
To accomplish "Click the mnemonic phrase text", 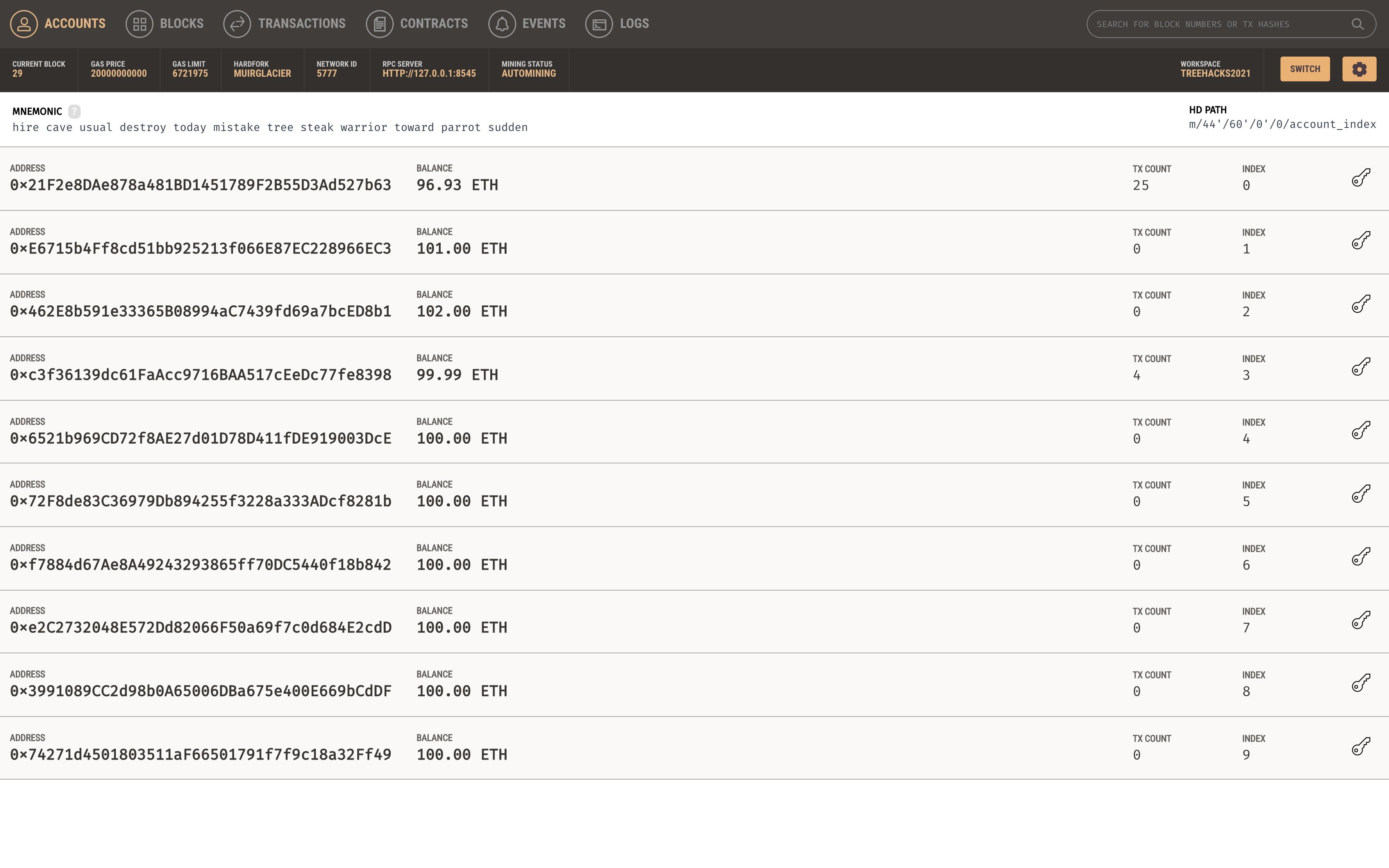I will [x=270, y=127].
